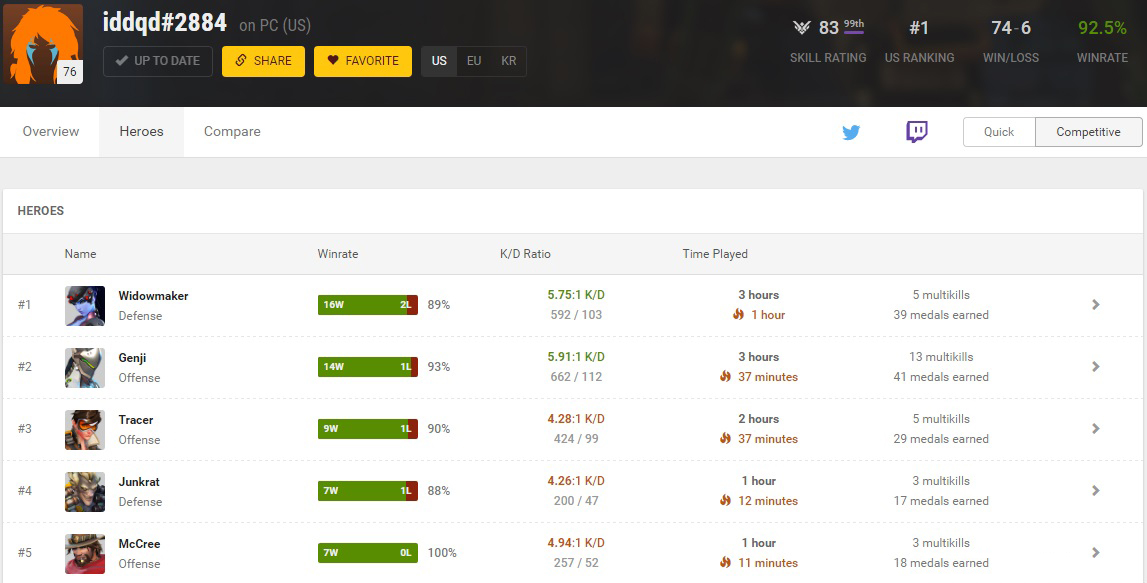Expand Widowmaker row details chevron
The height and width of the screenshot is (583, 1147).
[1096, 305]
